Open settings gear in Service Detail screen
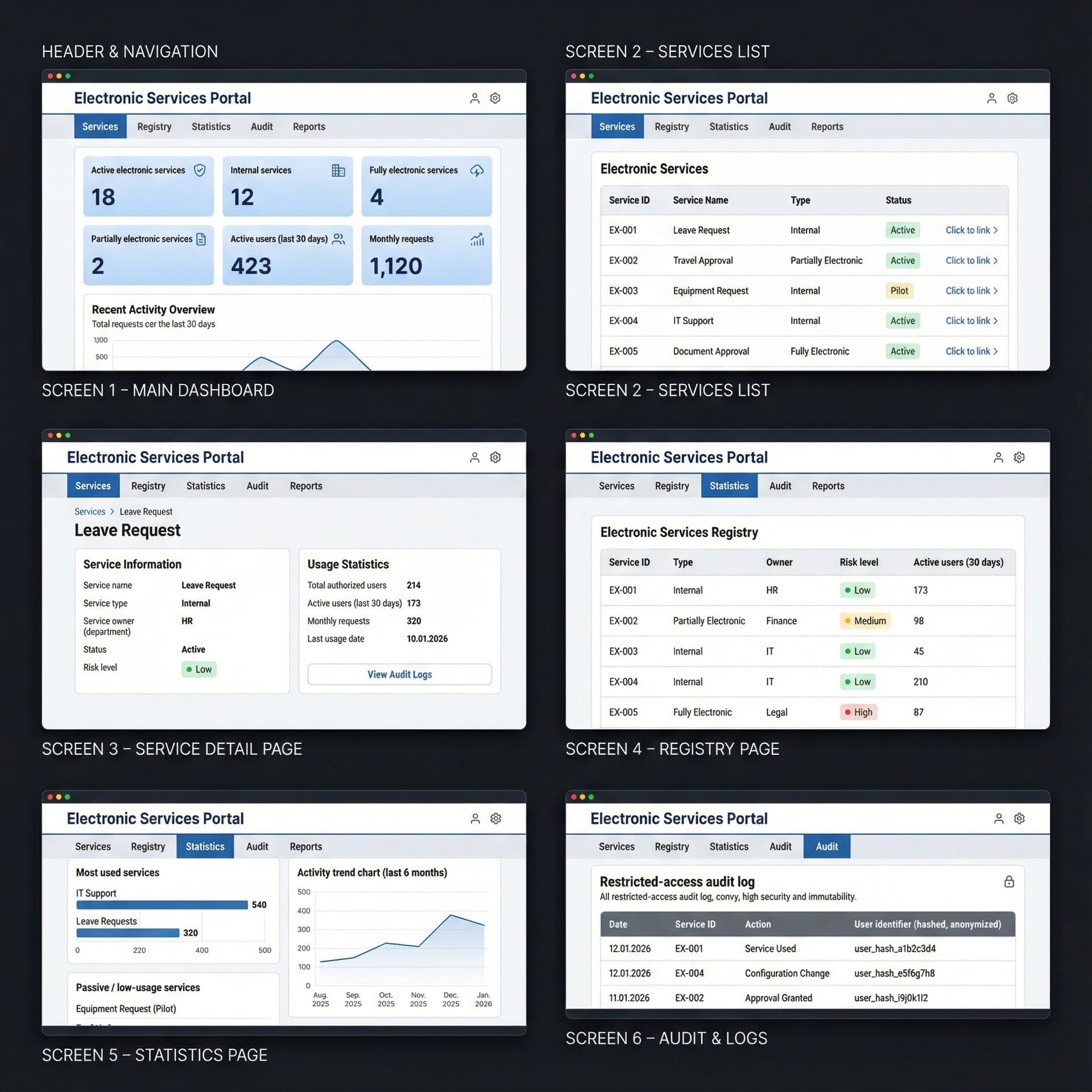Image resolution: width=1092 pixels, height=1092 pixels. point(495,457)
